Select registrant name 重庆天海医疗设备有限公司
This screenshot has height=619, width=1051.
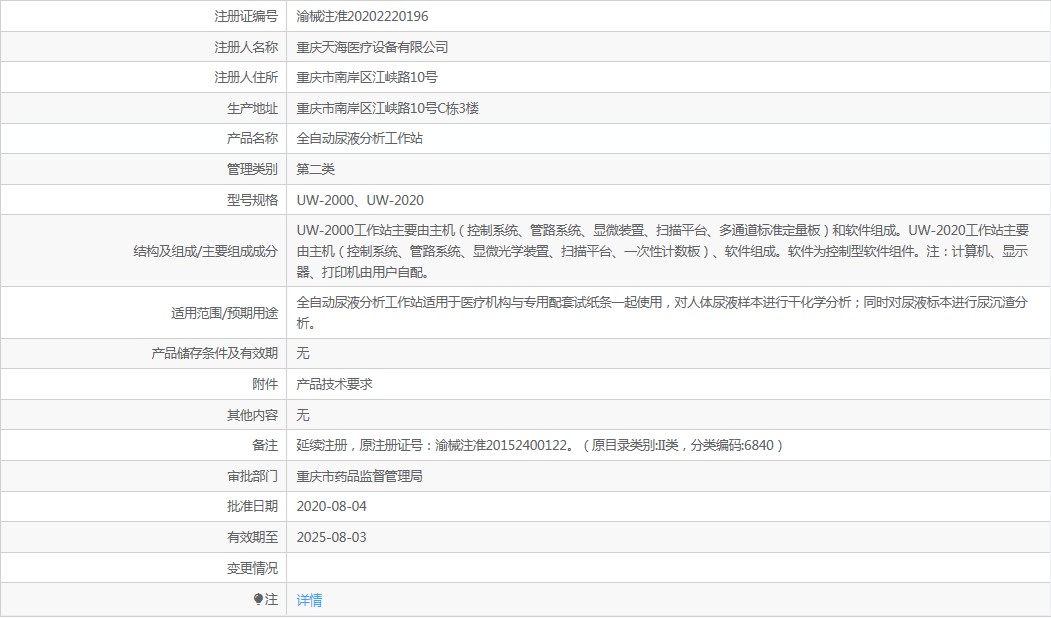[x=372, y=47]
